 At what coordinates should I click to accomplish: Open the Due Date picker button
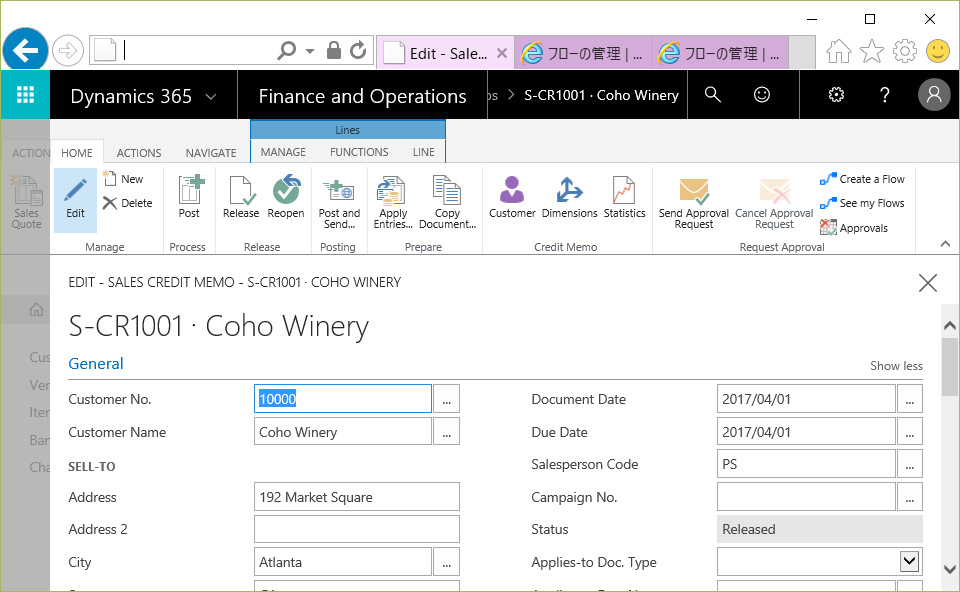click(910, 432)
